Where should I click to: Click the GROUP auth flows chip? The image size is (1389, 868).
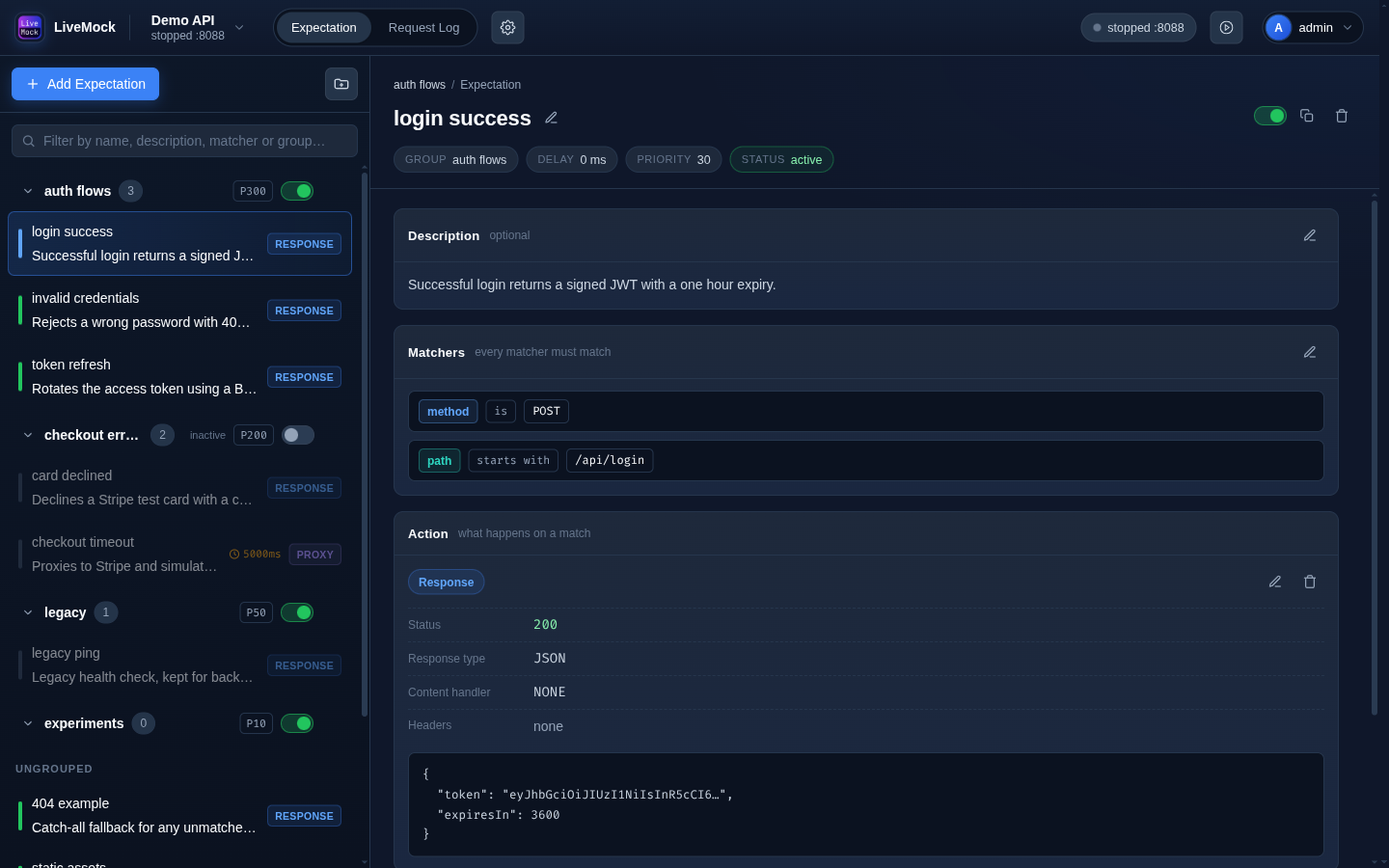[455, 159]
